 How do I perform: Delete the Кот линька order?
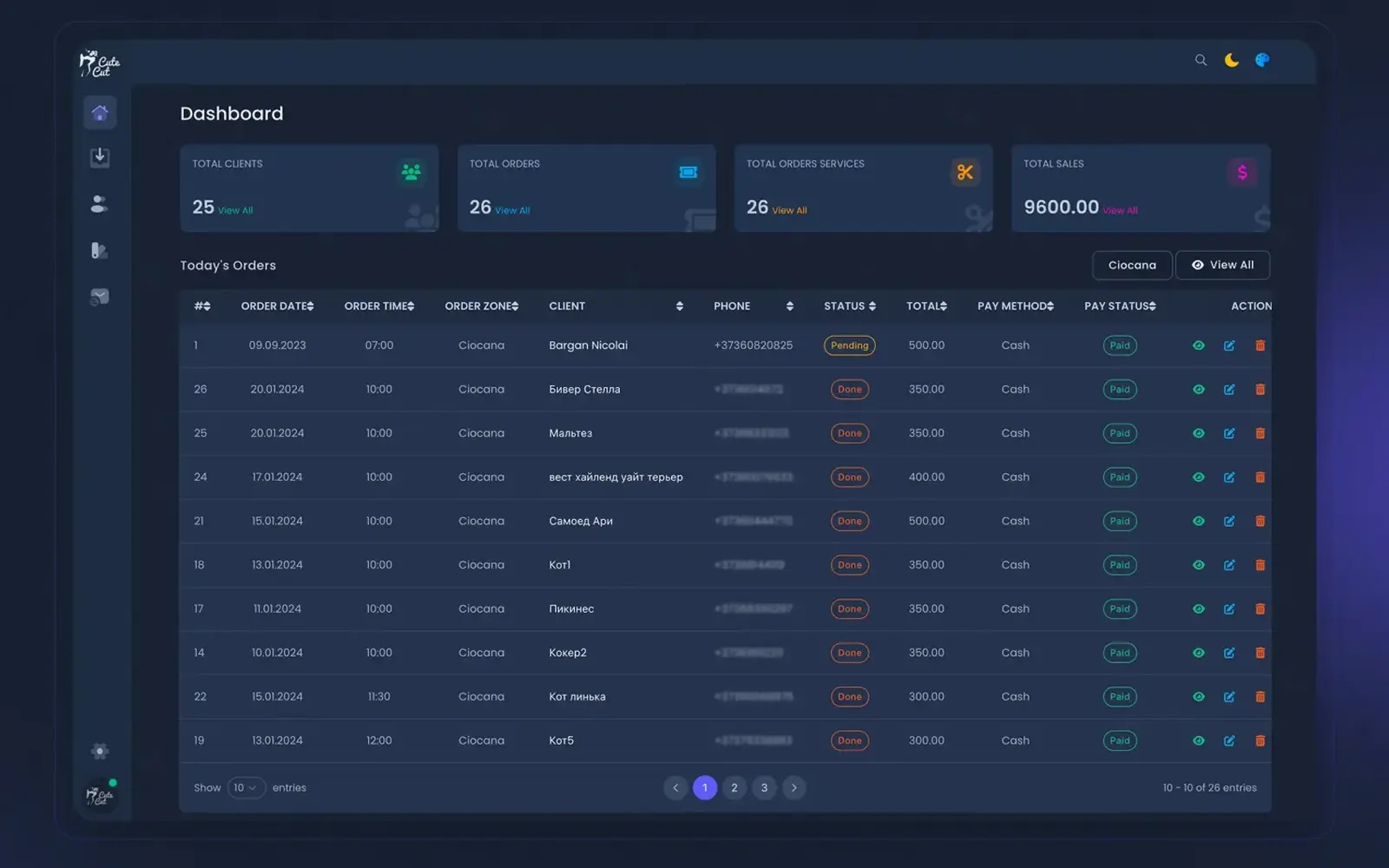pyautogui.click(x=1260, y=697)
